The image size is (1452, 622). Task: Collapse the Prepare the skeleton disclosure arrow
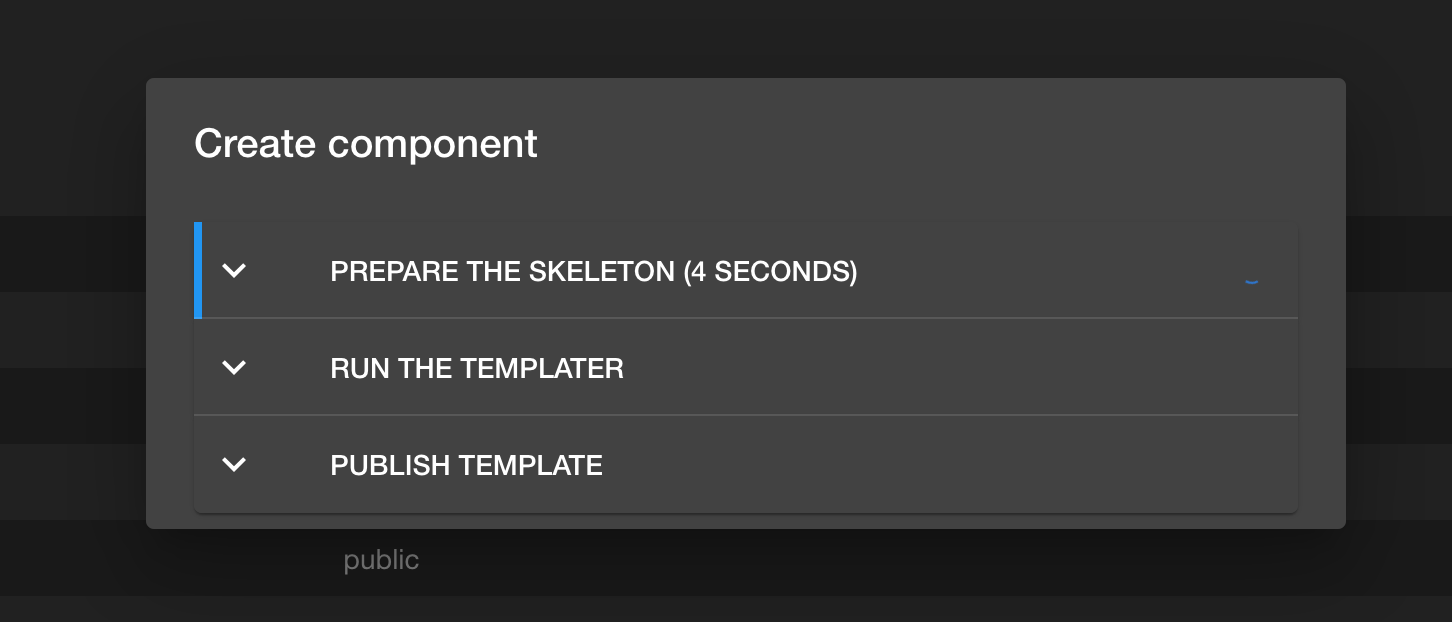pyautogui.click(x=234, y=270)
